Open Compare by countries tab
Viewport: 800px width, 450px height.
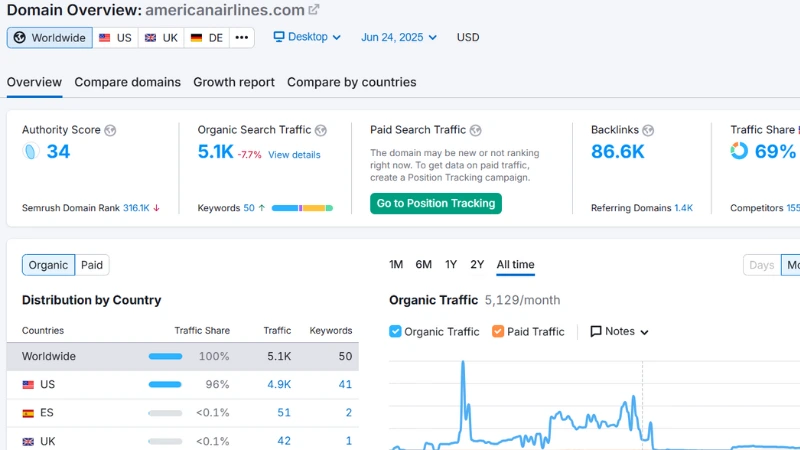coord(352,82)
